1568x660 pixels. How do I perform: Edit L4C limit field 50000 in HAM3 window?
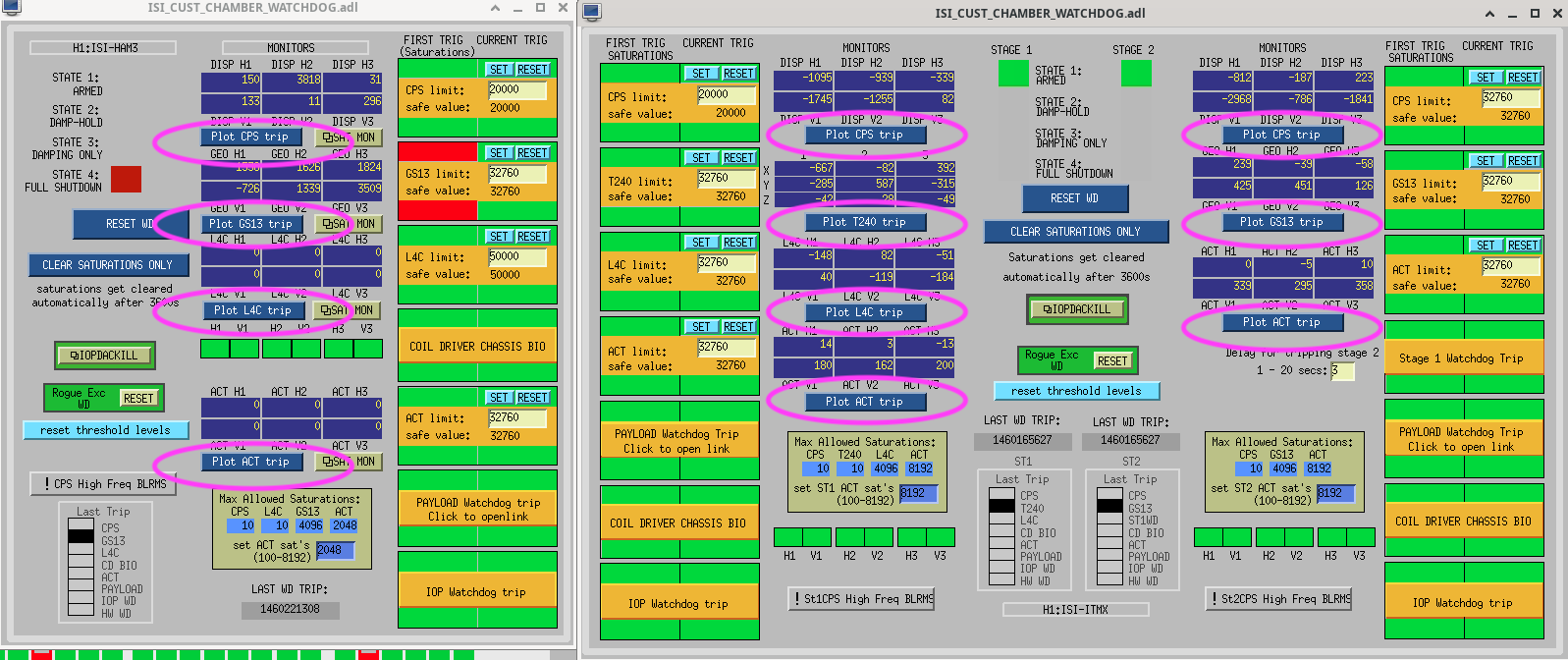click(x=517, y=256)
